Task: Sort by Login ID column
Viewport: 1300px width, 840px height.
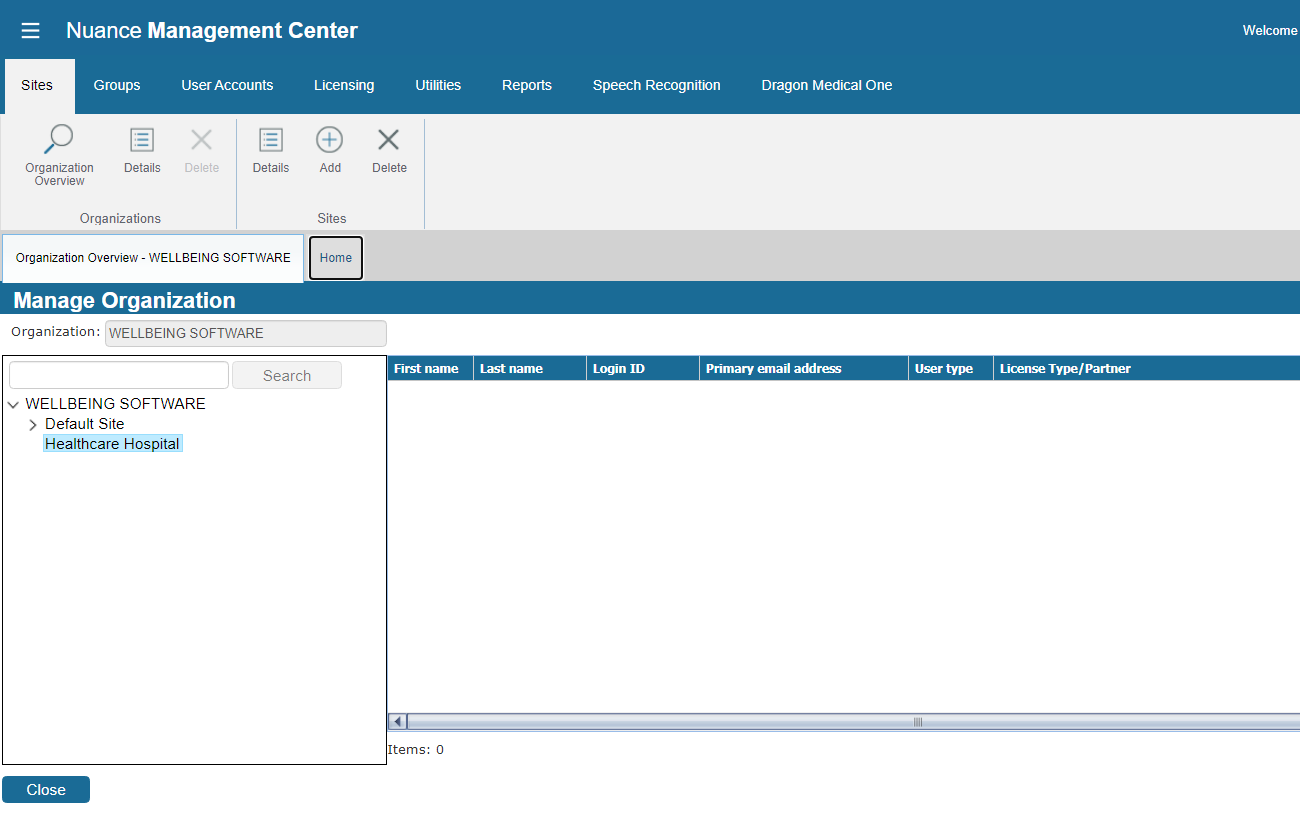Action: [643, 369]
